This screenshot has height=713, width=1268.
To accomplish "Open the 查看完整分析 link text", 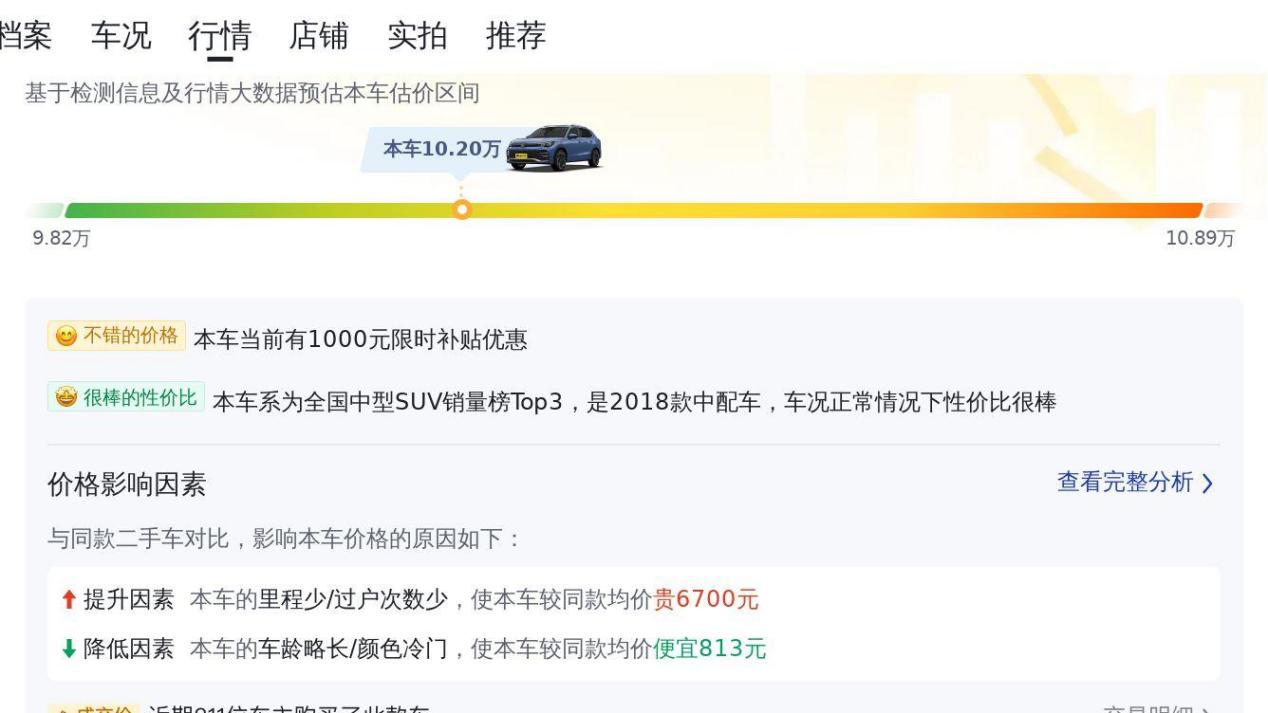I will coord(1125,483).
